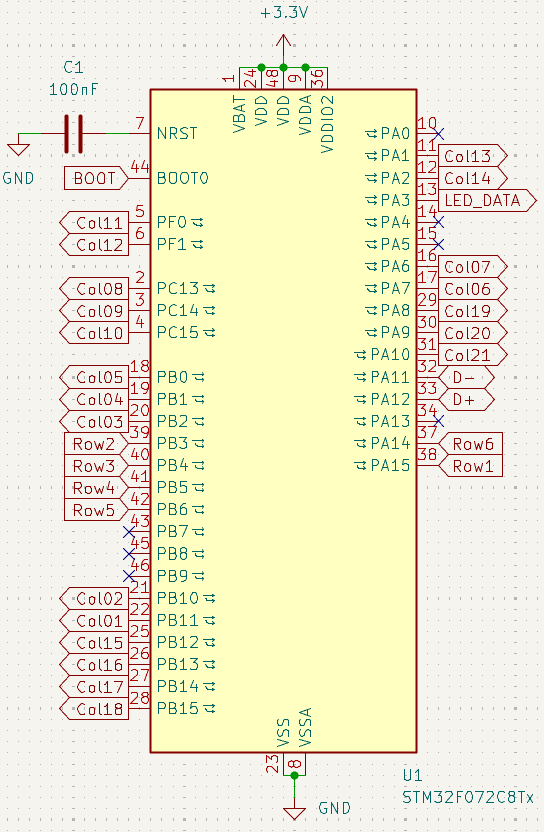
Task: Click the no-connect marker on PB8
Action: tap(128, 554)
